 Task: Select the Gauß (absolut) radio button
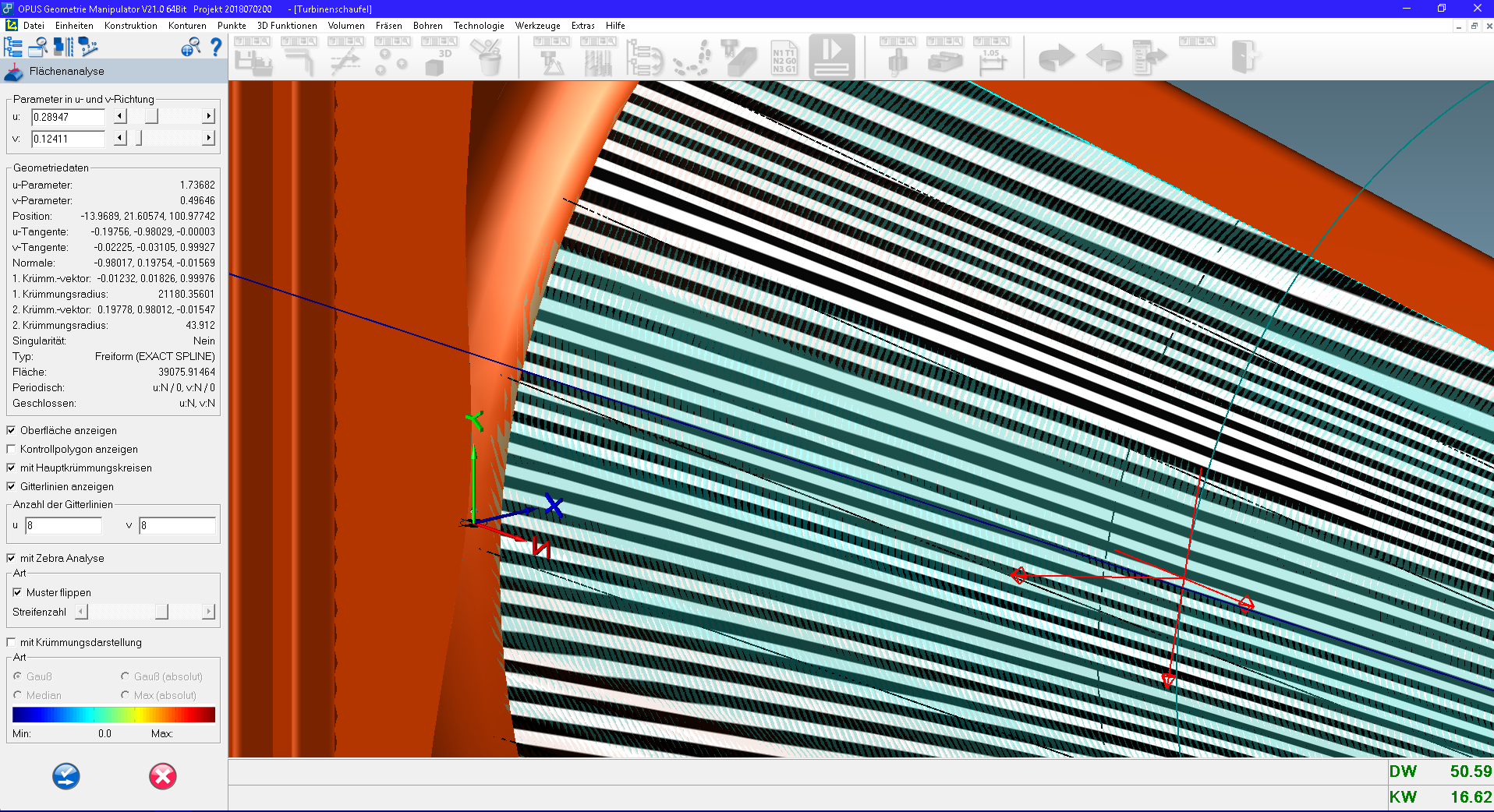click(x=125, y=676)
